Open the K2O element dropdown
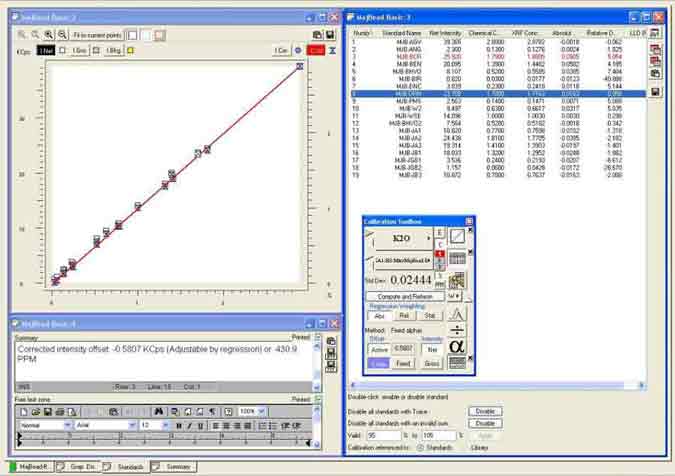This screenshot has width=675, height=476. click(401, 237)
